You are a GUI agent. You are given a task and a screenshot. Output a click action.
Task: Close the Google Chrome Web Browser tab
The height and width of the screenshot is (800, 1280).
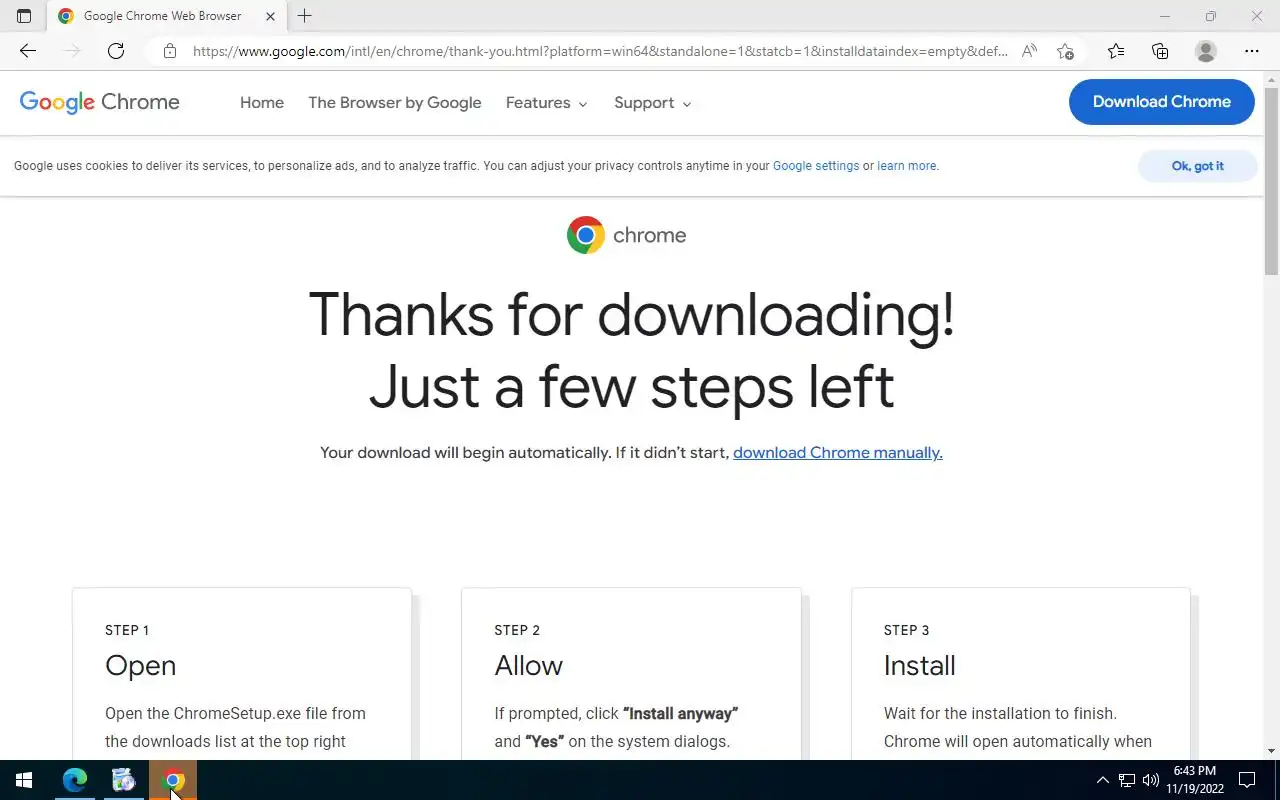tap(270, 16)
